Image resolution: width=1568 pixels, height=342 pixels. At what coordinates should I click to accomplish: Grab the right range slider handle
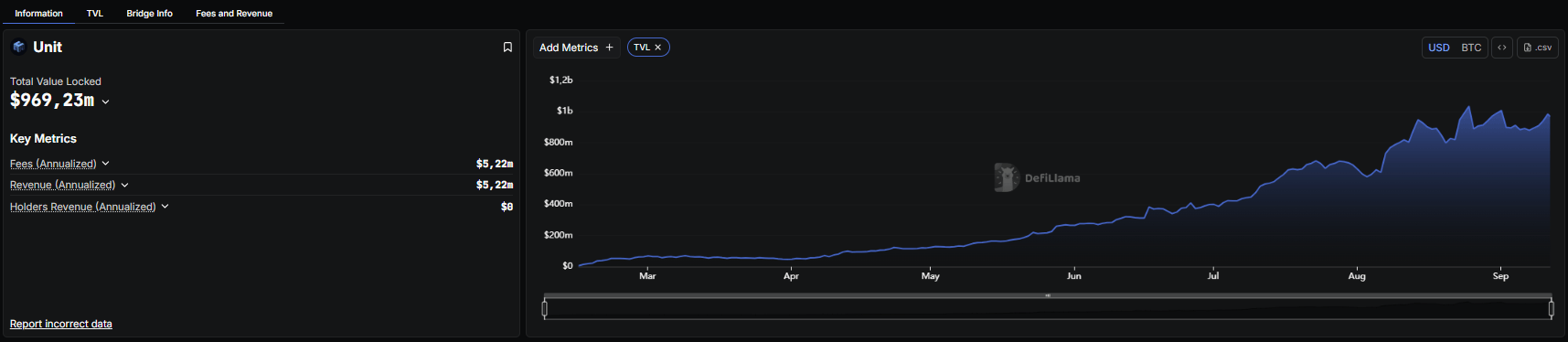coord(1552,309)
